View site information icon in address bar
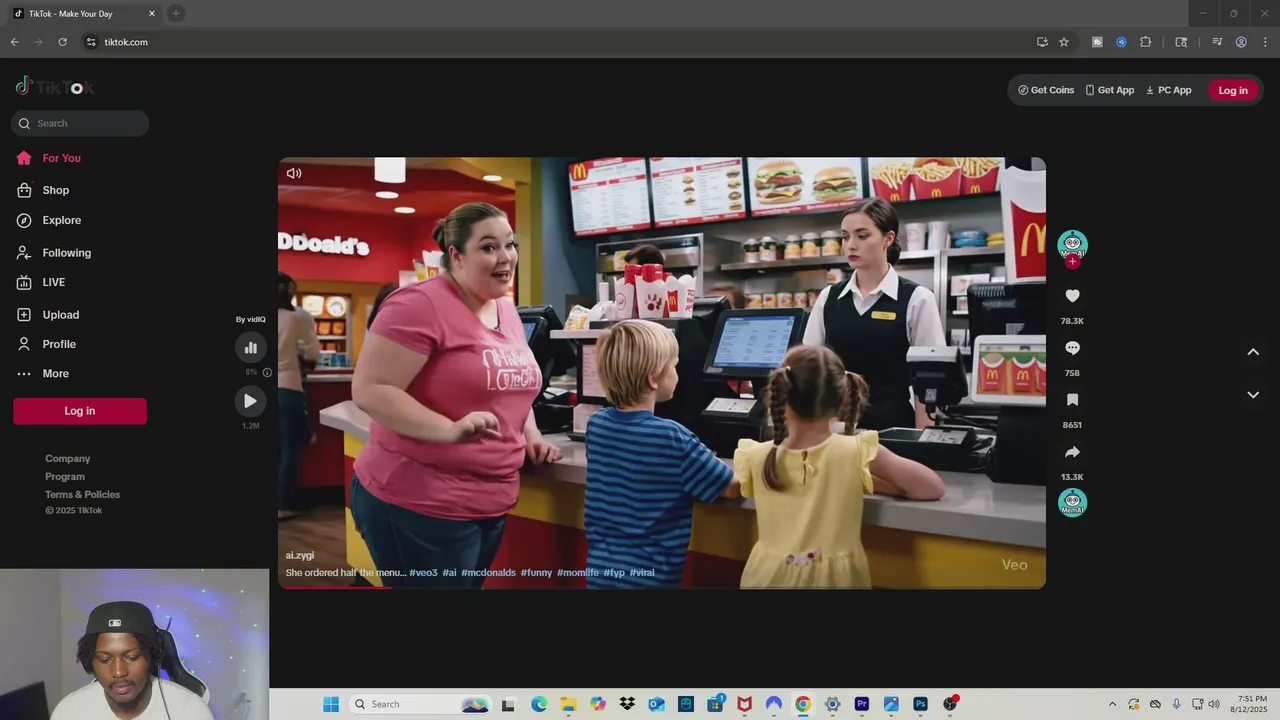 pyautogui.click(x=91, y=42)
